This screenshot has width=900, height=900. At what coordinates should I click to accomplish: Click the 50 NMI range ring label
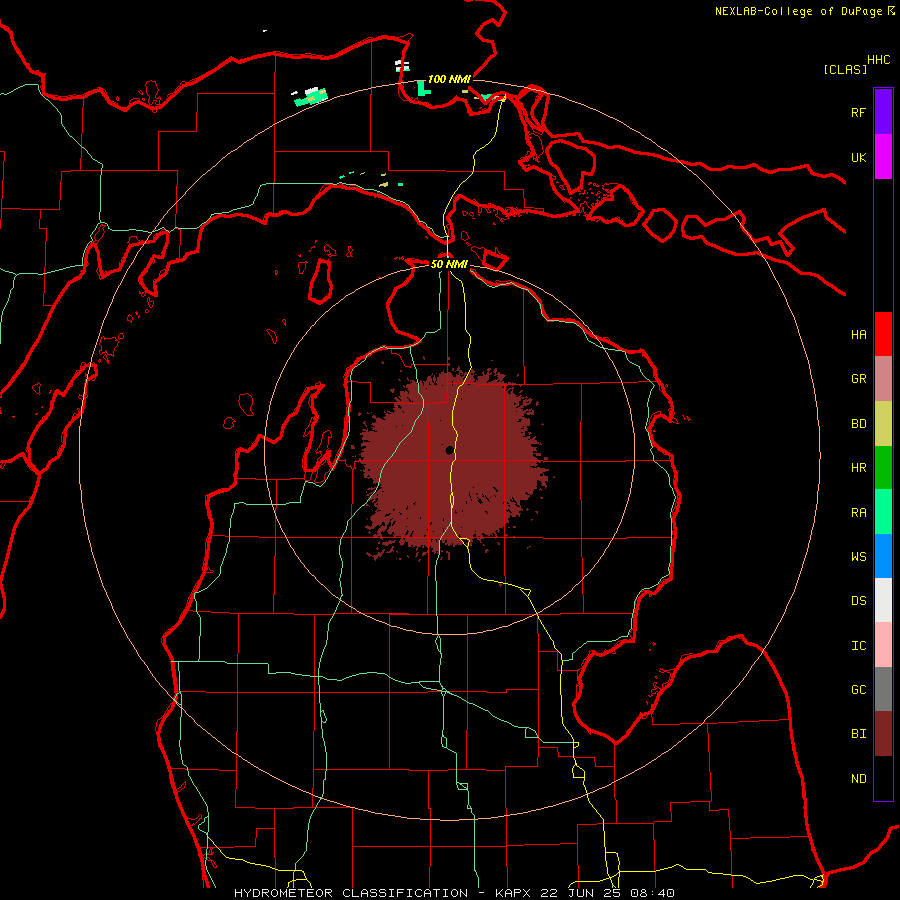tap(449, 264)
